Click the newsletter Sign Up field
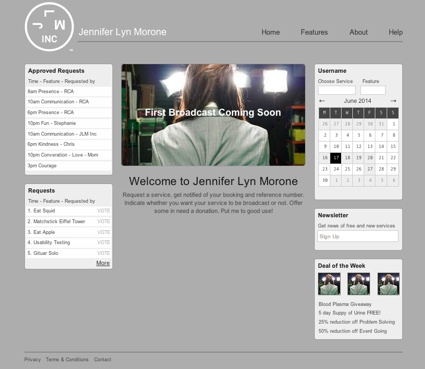Screen dimensions: 425x369 (358, 236)
